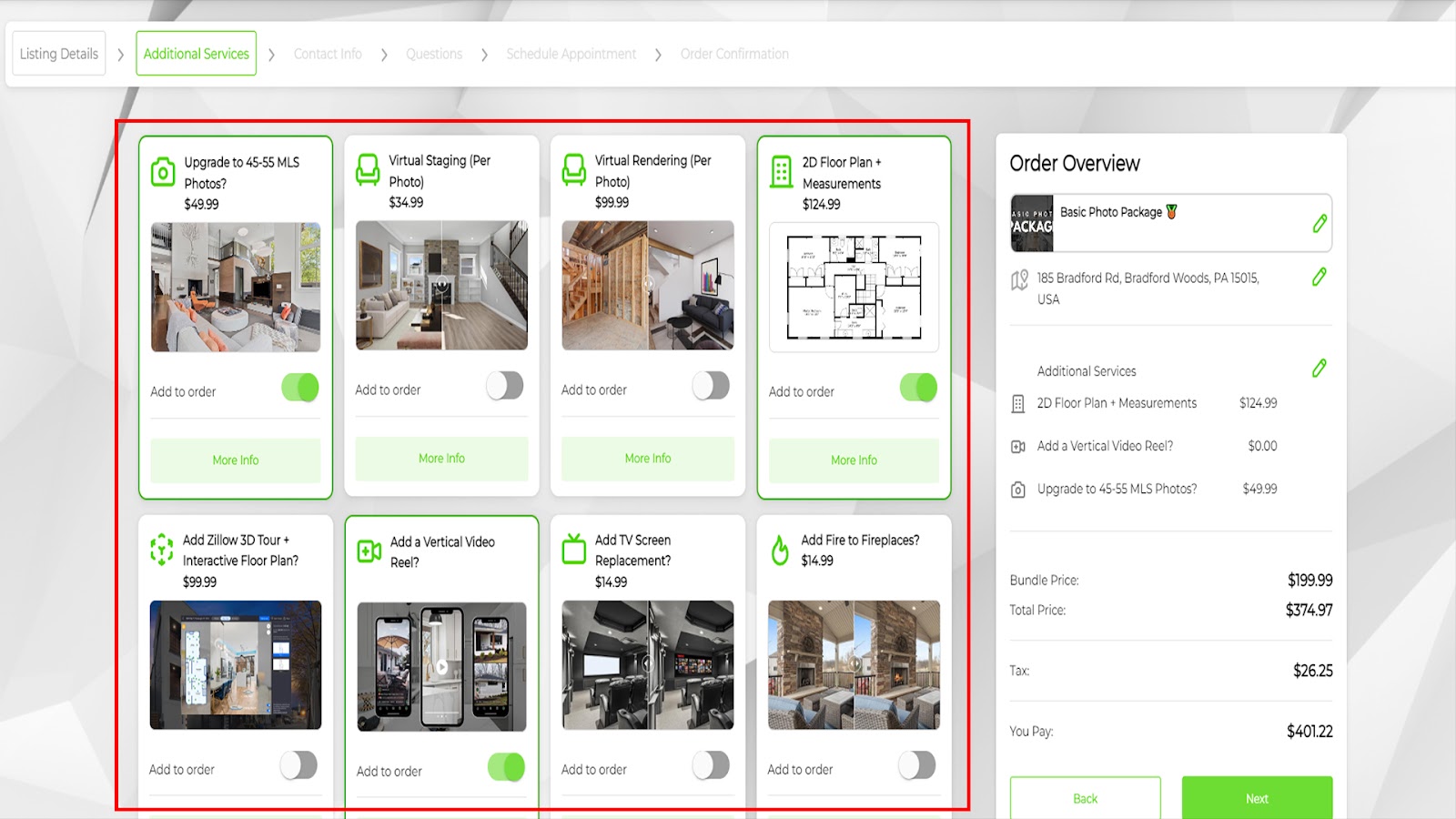
Task: Click the Tax amount $26.25
Action: pyautogui.click(x=1313, y=671)
